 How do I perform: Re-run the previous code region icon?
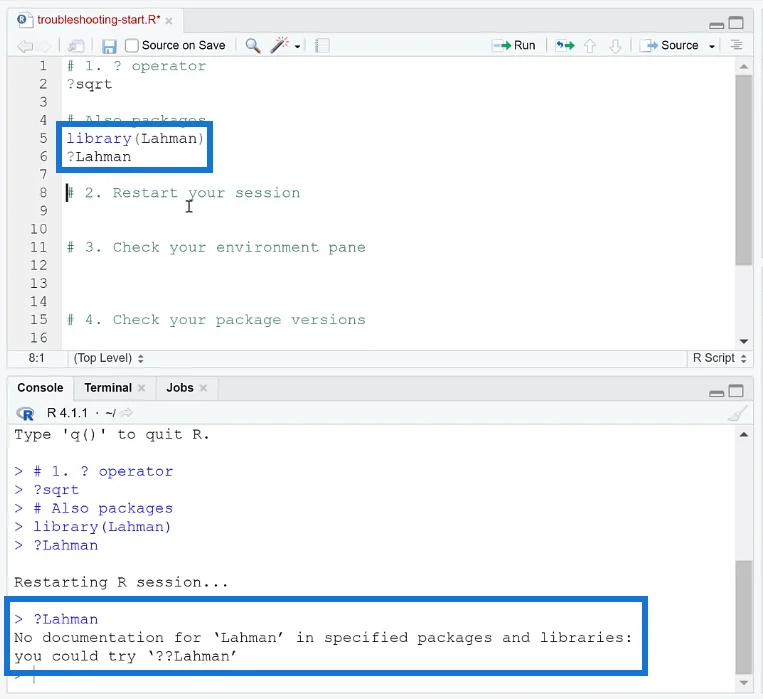click(x=565, y=45)
